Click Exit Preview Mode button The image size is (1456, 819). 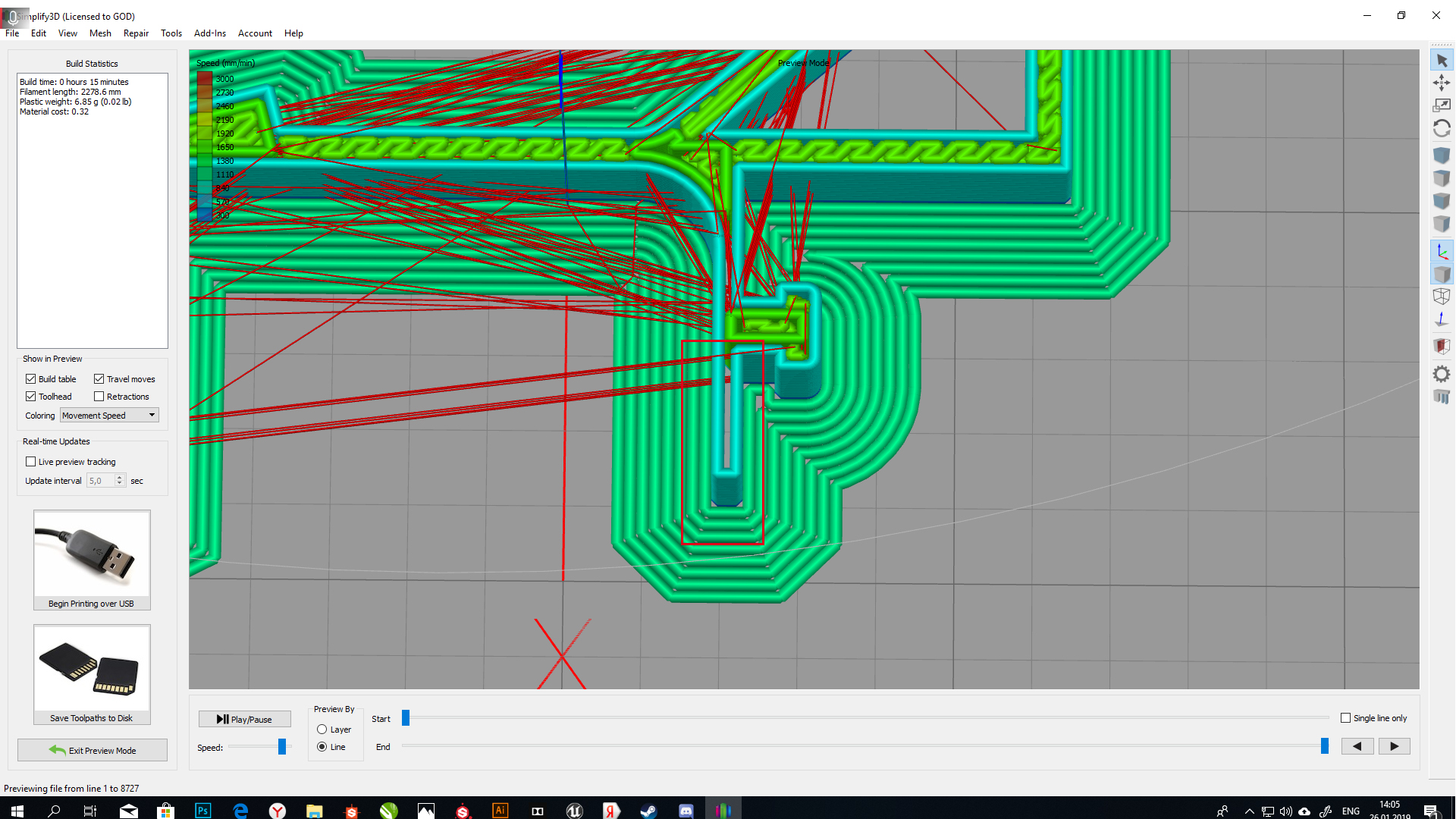(93, 750)
